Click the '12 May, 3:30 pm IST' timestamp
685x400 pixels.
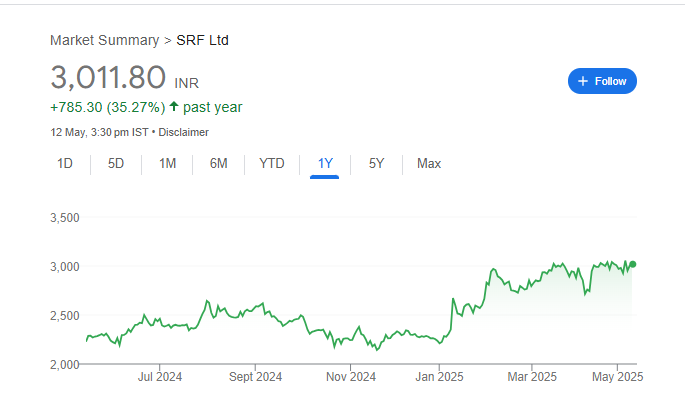[99, 132]
